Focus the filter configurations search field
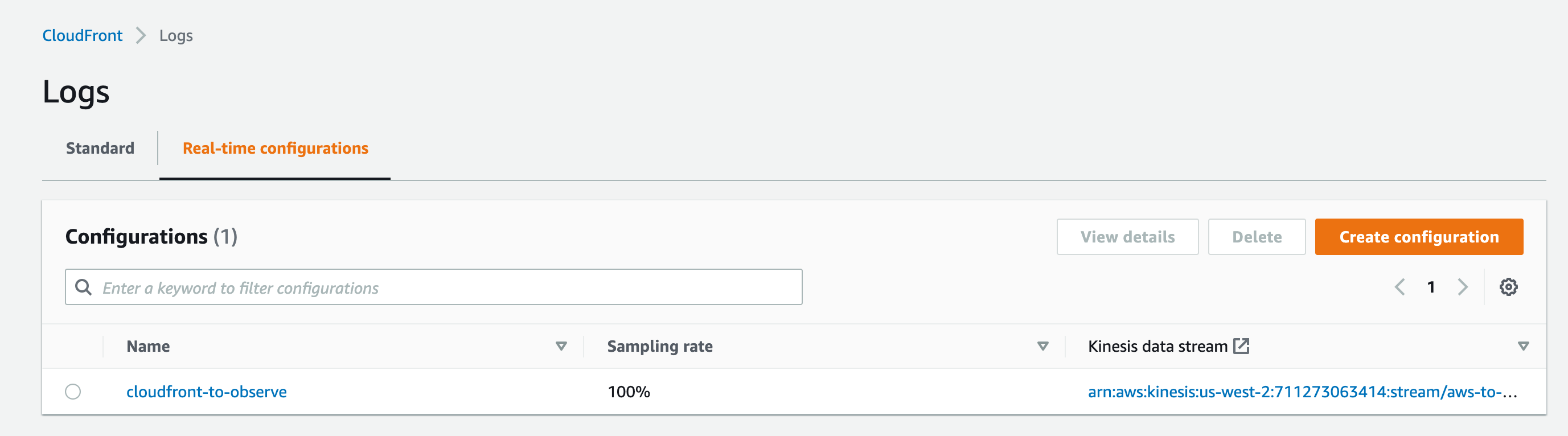Screen dimensions: 1568x436 click(x=433, y=287)
